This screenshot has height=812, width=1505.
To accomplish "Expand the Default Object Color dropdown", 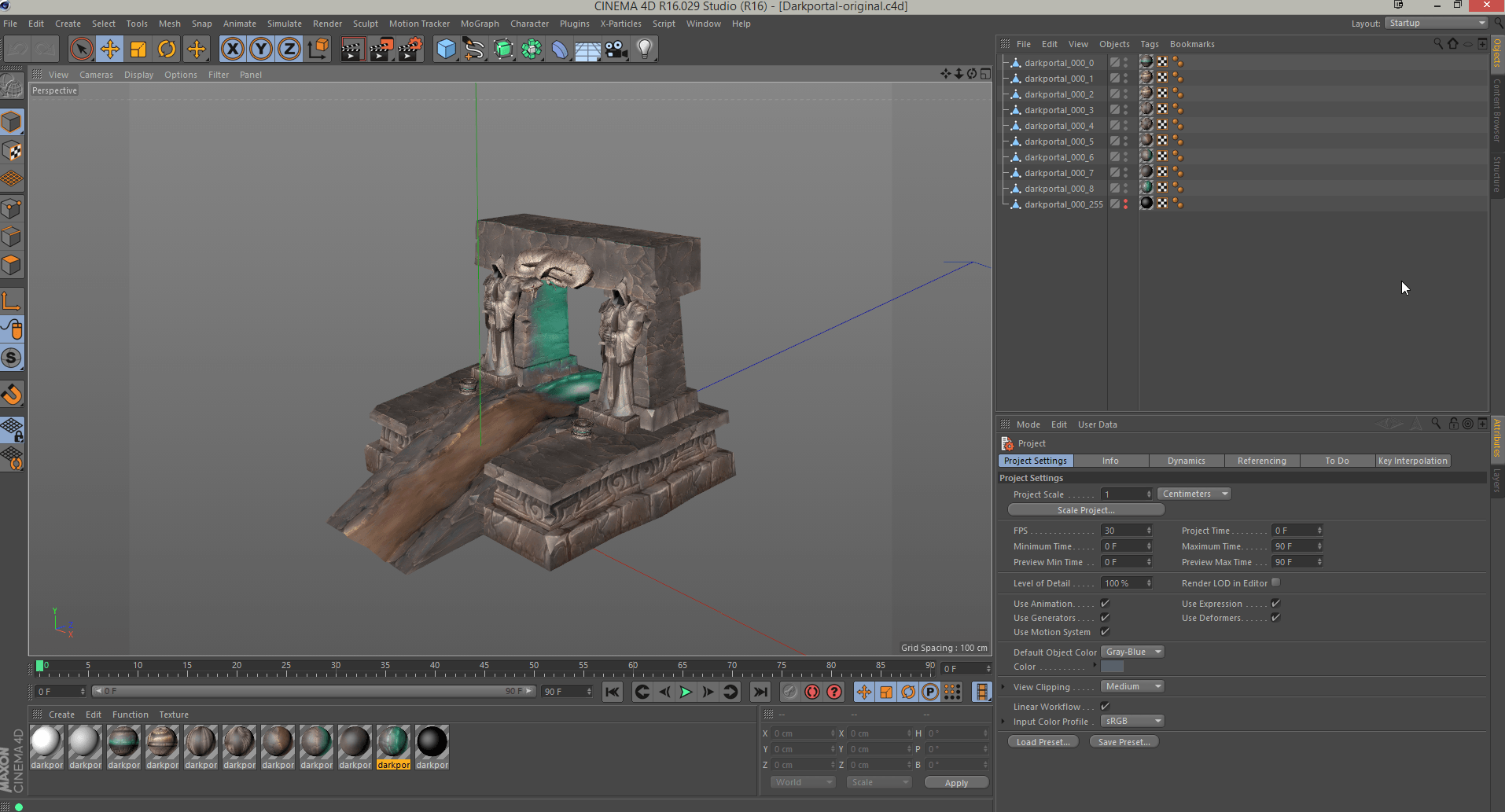I will (x=1132, y=652).
